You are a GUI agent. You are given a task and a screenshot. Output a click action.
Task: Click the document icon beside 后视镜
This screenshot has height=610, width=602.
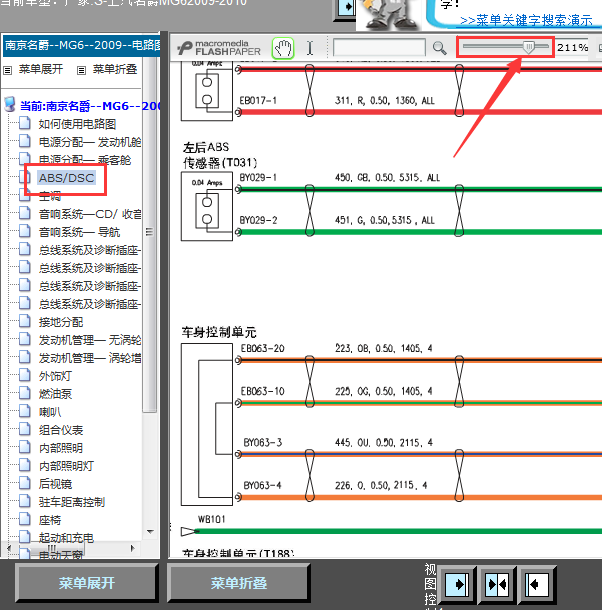pyautogui.click(x=25, y=483)
